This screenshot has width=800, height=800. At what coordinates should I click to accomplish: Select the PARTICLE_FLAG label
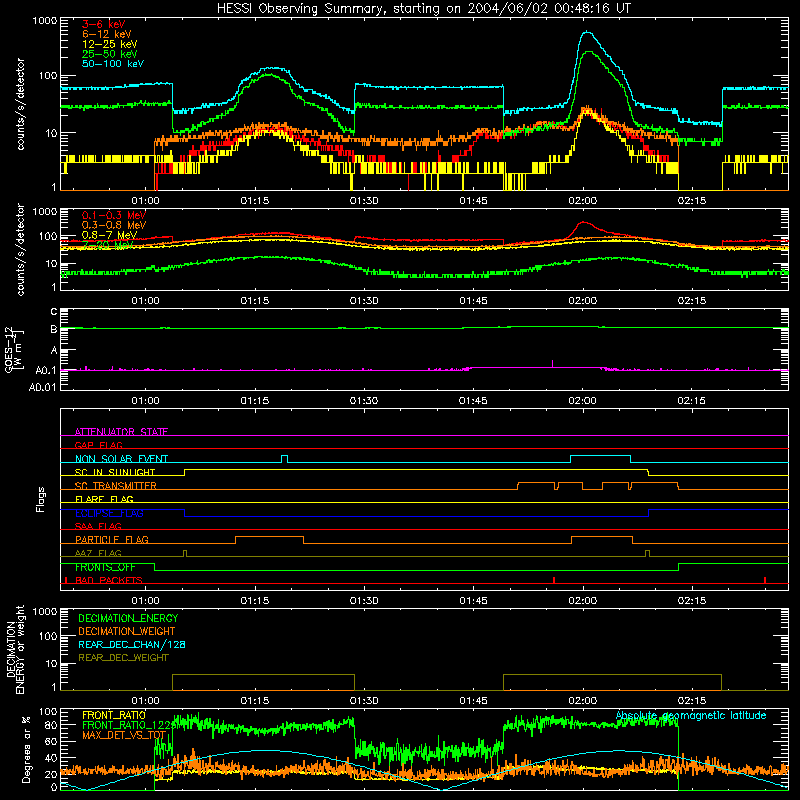coord(112,539)
